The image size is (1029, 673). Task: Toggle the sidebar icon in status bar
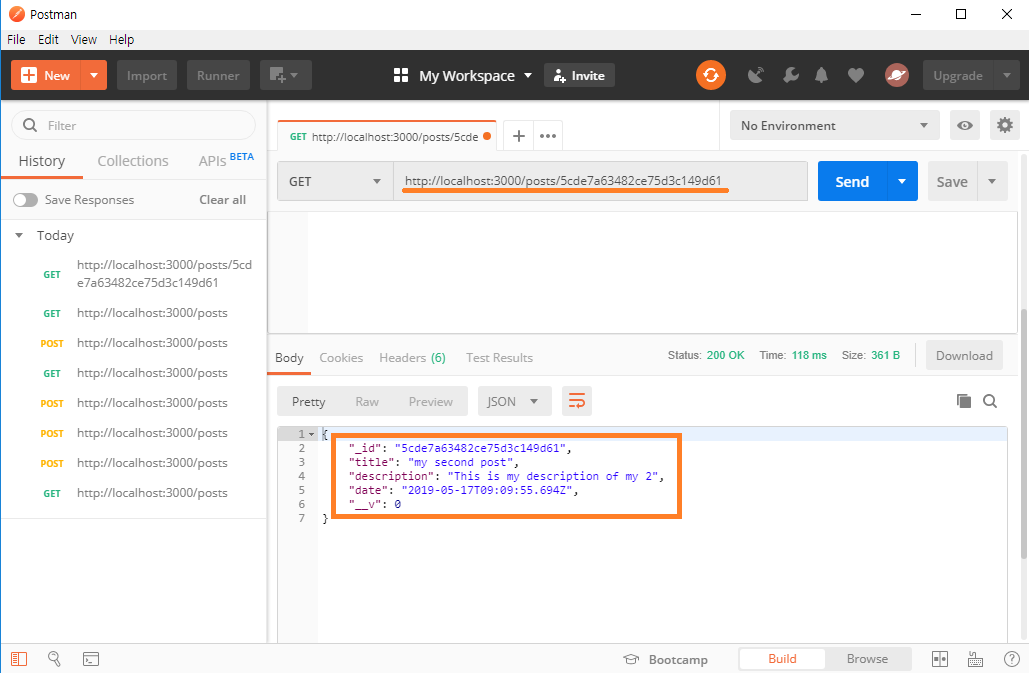point(19,659)
